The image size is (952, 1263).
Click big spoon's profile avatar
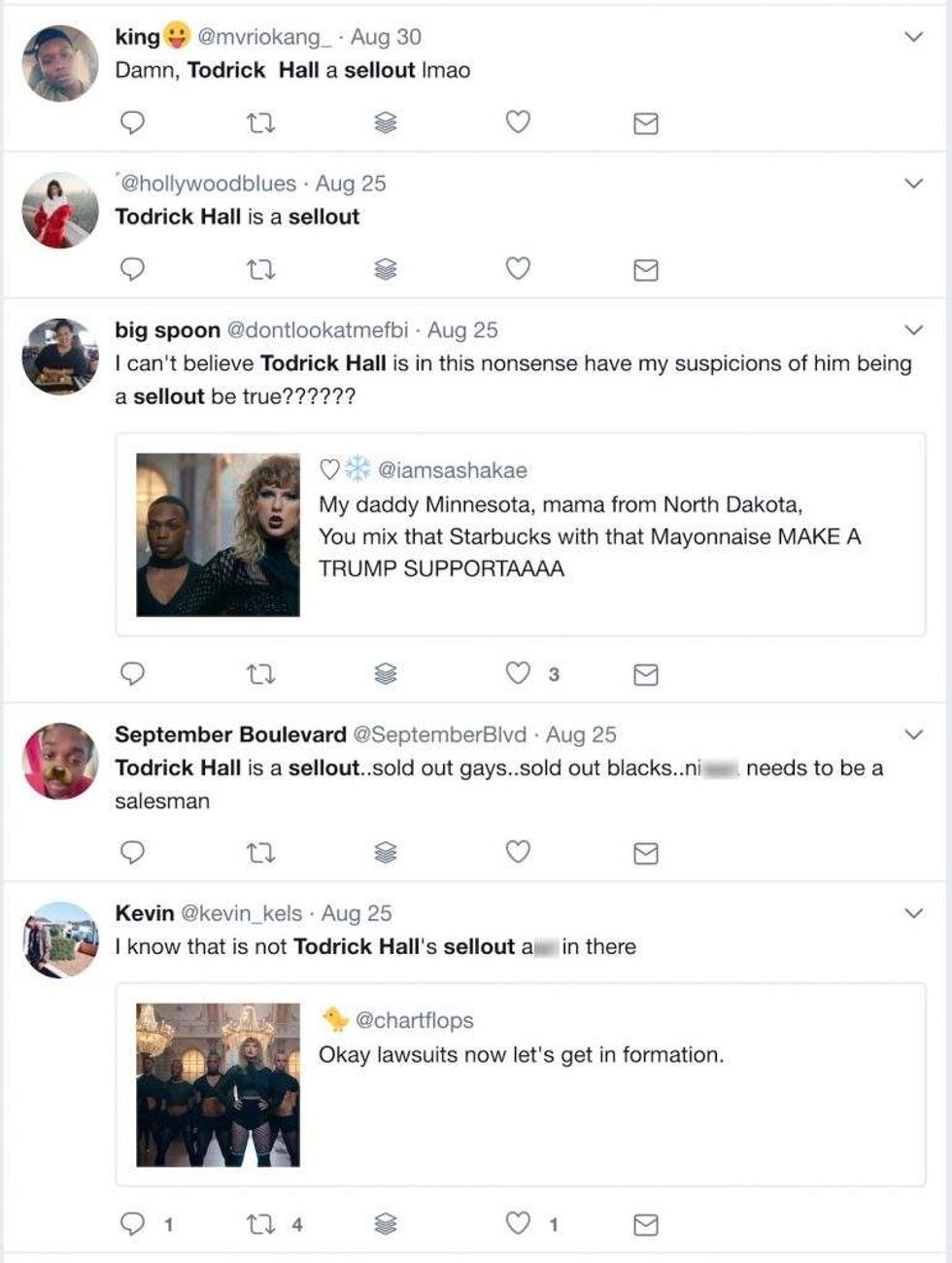tap(60, 357)
